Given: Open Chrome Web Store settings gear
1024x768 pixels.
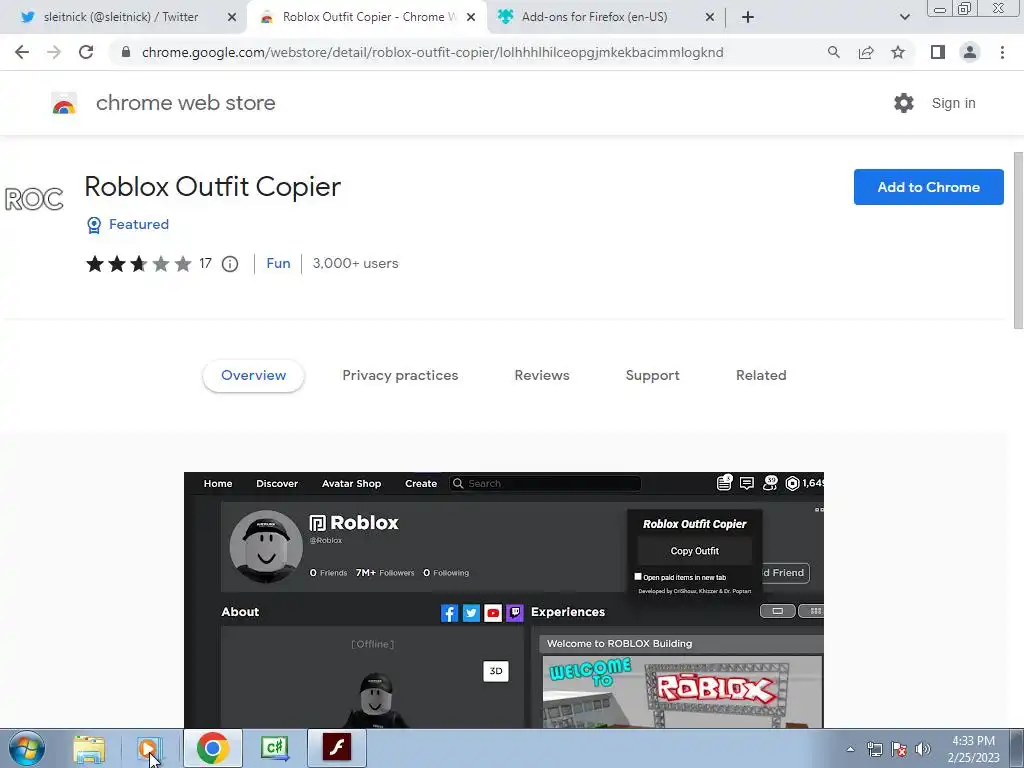Looking at the screenshot, I should (904, 103).
